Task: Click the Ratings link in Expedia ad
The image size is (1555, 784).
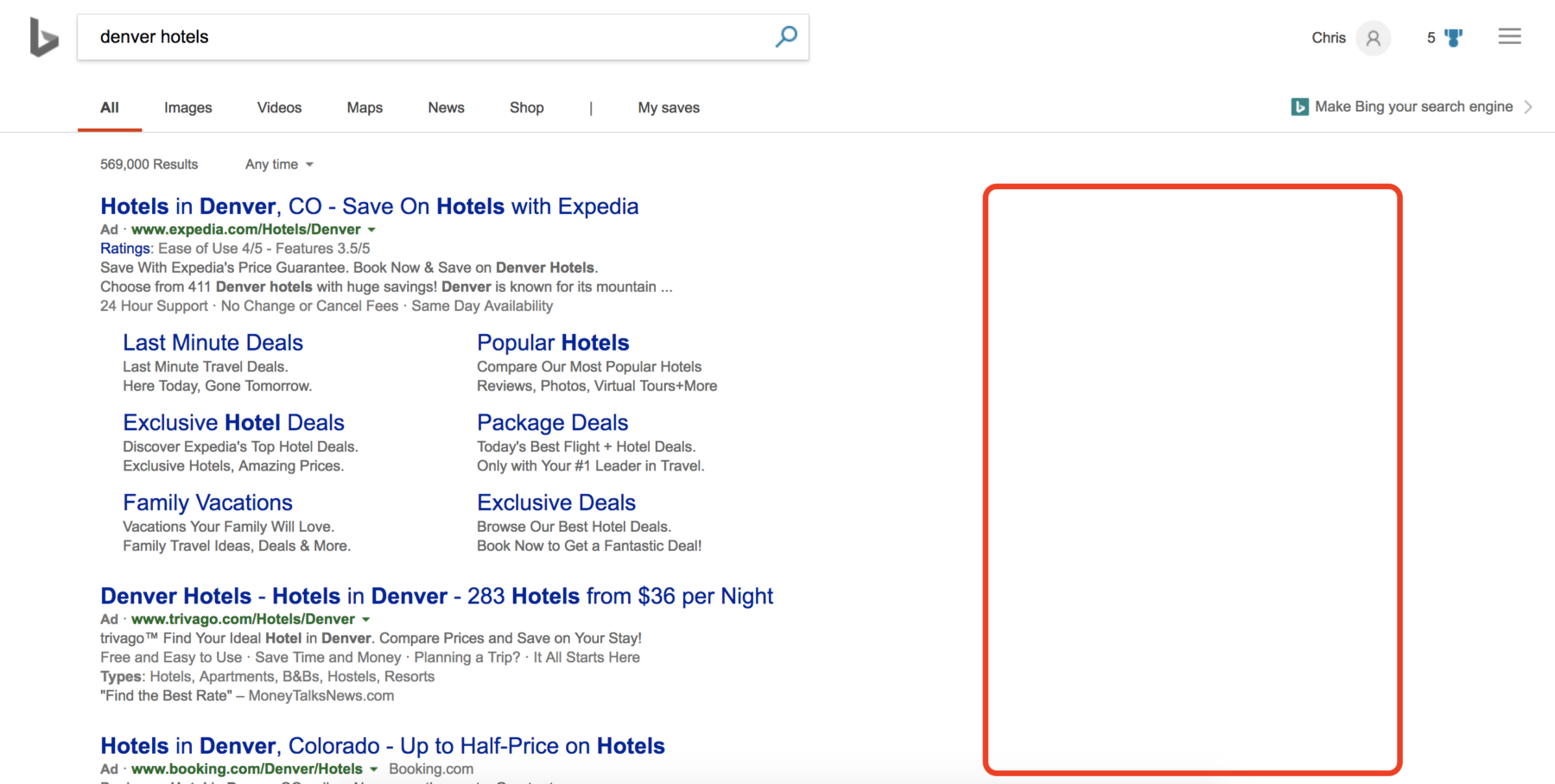Action: [125, 249]
